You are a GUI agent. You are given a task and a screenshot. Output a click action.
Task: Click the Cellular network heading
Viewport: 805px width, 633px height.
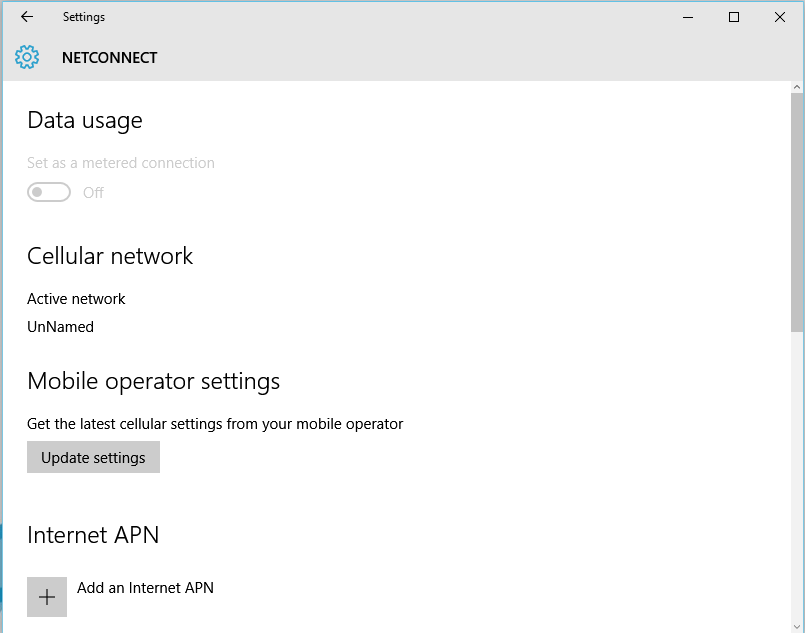click(110, 257)
